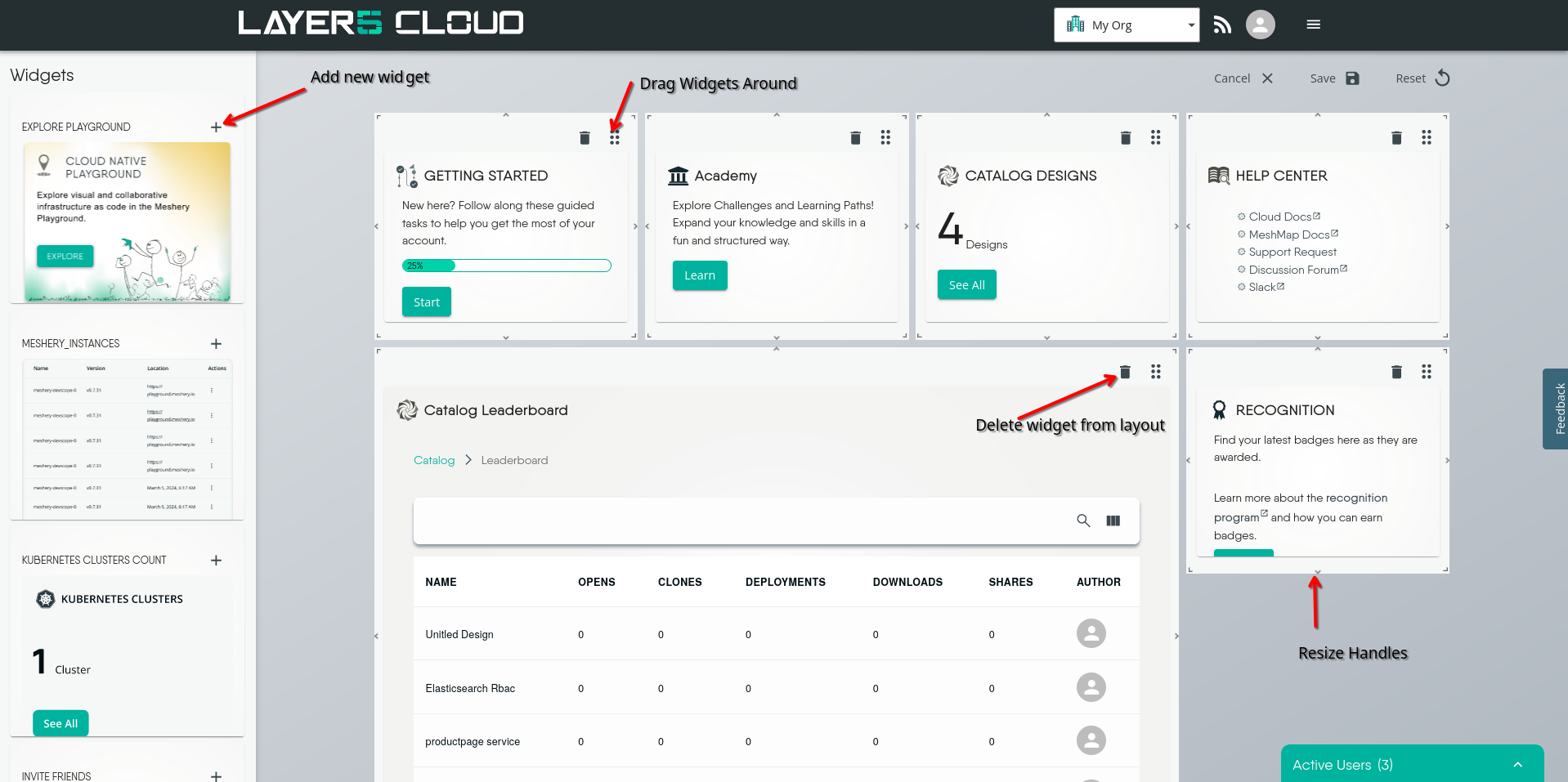Add a new Explore Playground widget
This screenshot has width=1568, height=782.
tap(216, 127)
